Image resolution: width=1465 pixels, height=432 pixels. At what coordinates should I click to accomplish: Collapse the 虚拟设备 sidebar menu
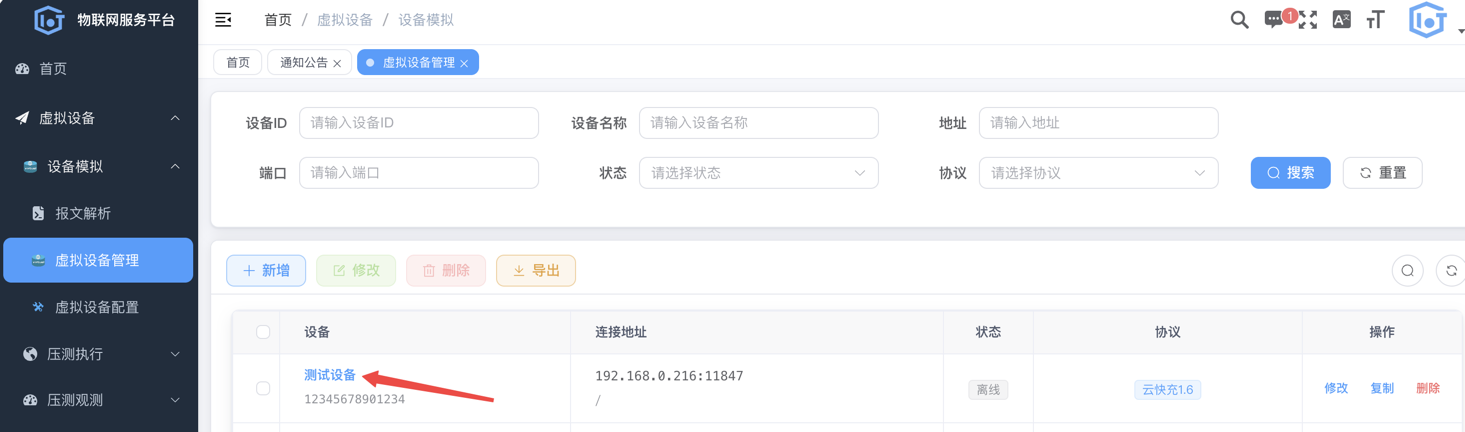pyautogui.click(x=99, y=118)
